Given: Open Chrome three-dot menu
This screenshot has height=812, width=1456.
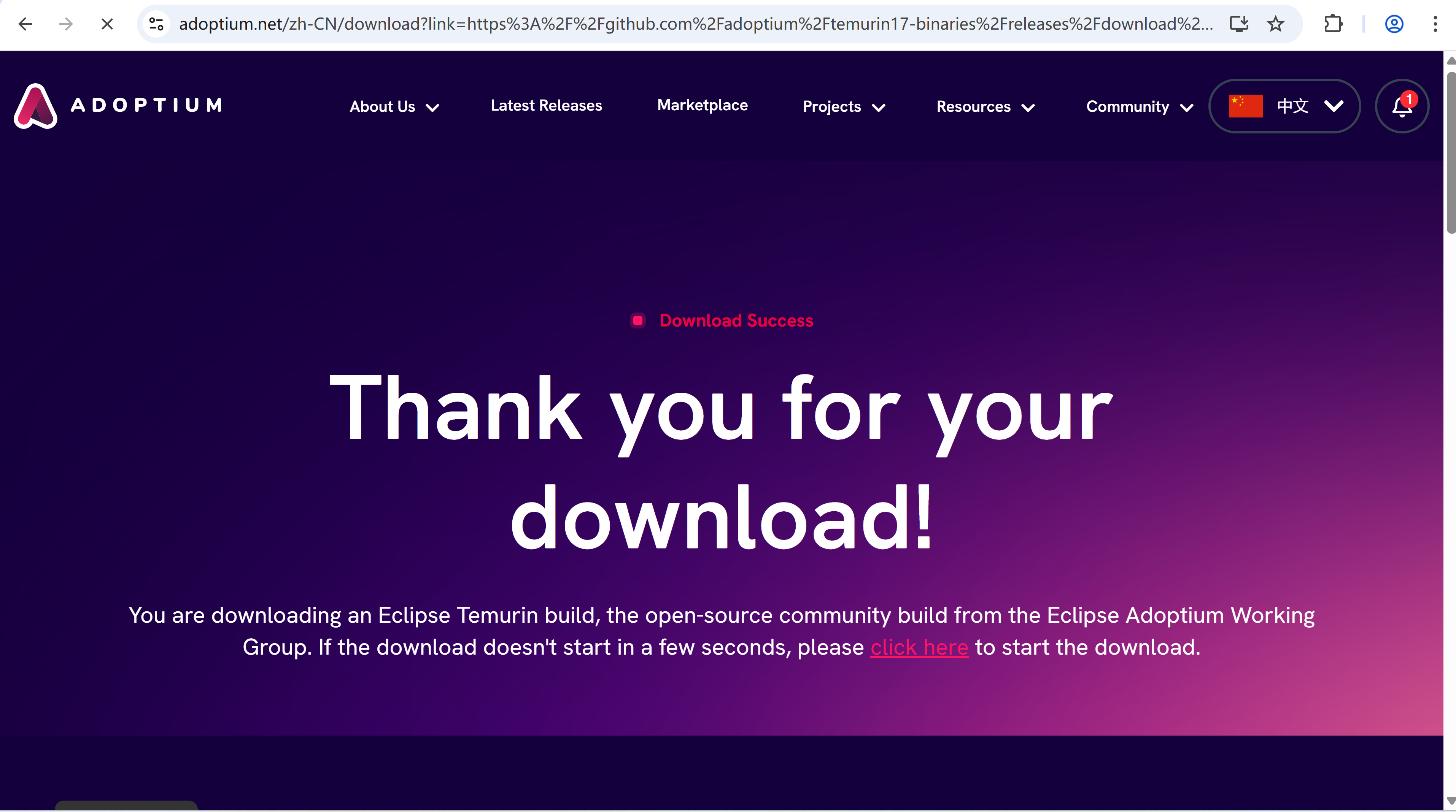Looking at the screenshot, I should [1435, 24].
